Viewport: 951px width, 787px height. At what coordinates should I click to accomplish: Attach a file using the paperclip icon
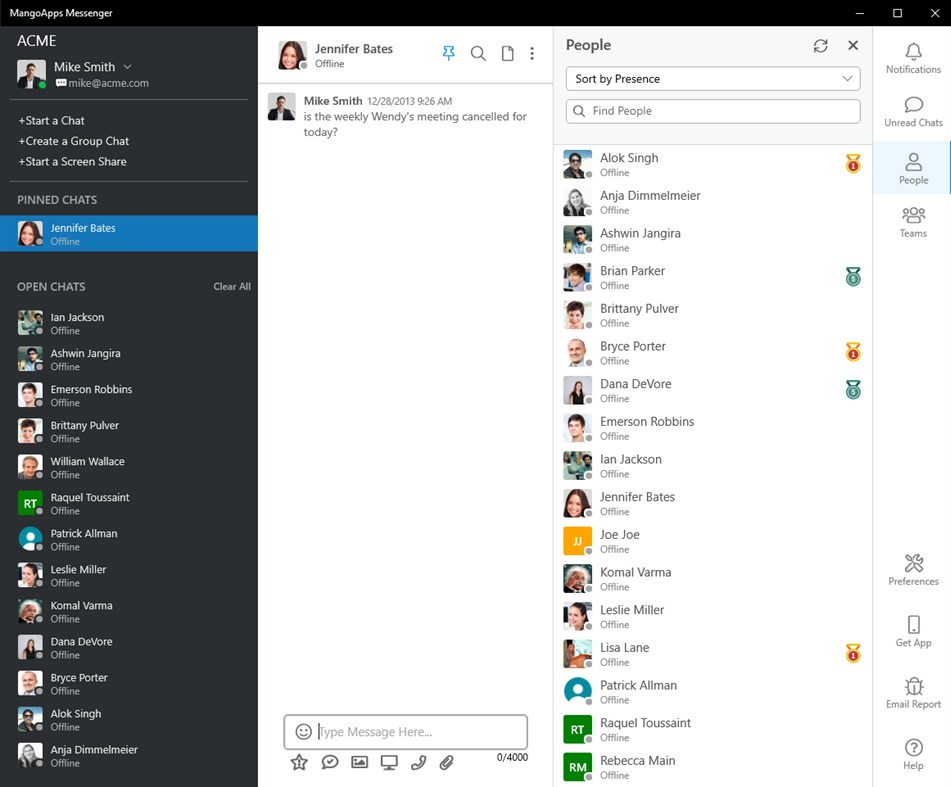point(447,762)
